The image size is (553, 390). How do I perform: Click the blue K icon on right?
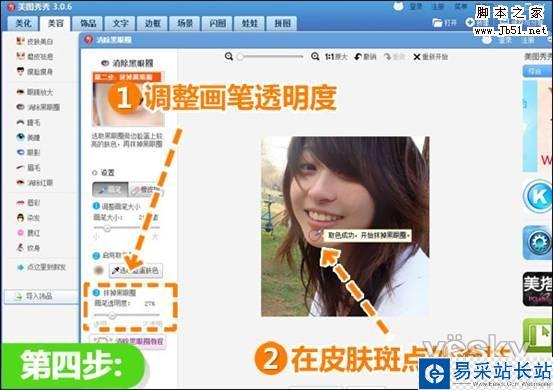pyautogui.click(x=538, y=196)
